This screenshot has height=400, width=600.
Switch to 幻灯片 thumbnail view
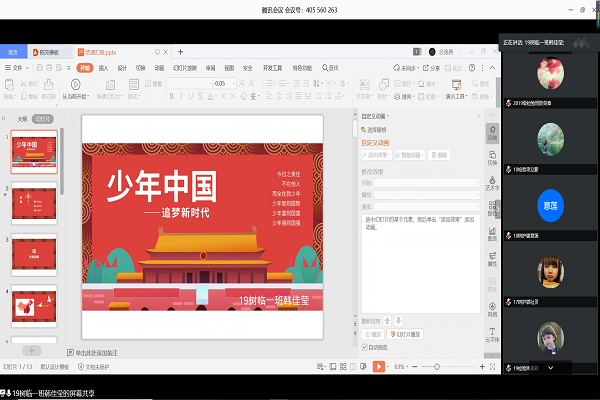click(x=42, y=118)
